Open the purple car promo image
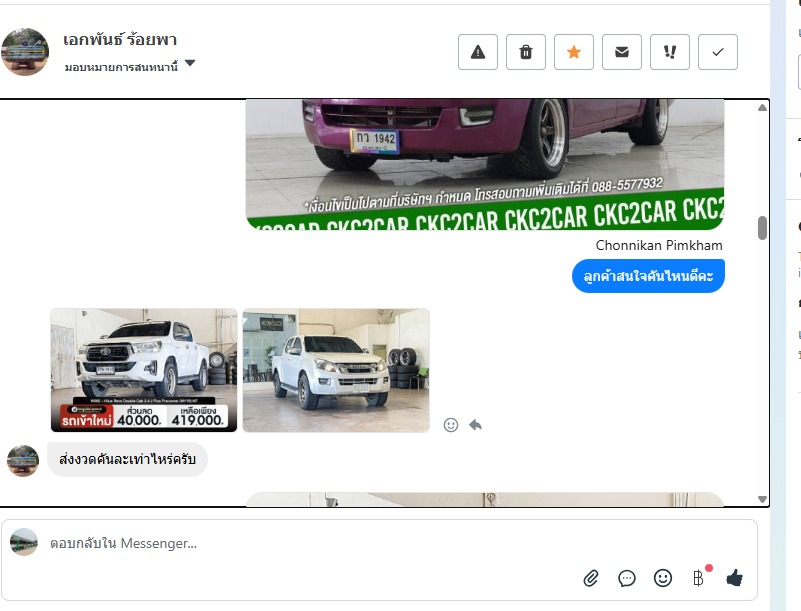The image size is (801, 611). (485, 160)
